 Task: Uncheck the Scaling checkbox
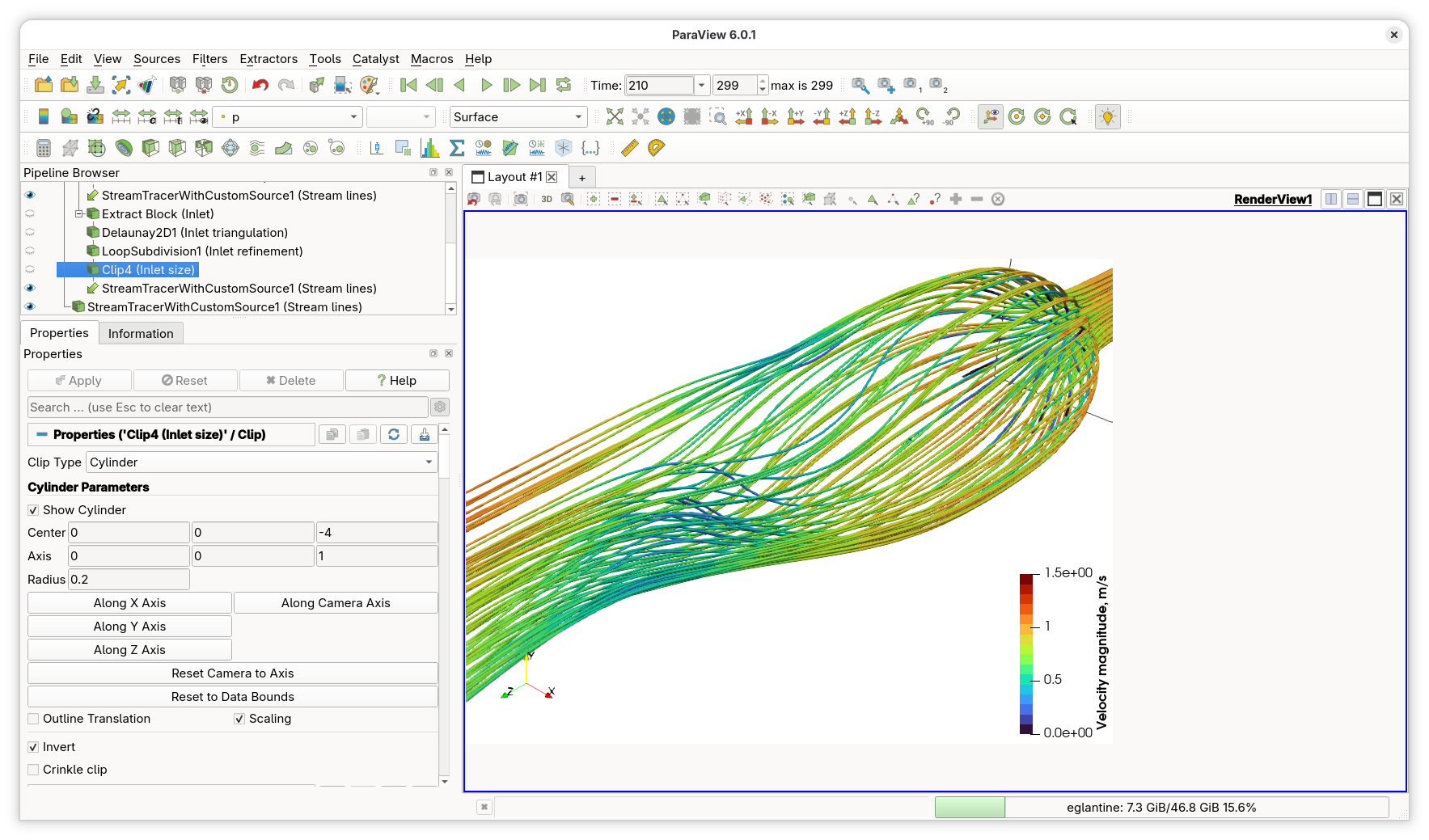click(239, 719)
